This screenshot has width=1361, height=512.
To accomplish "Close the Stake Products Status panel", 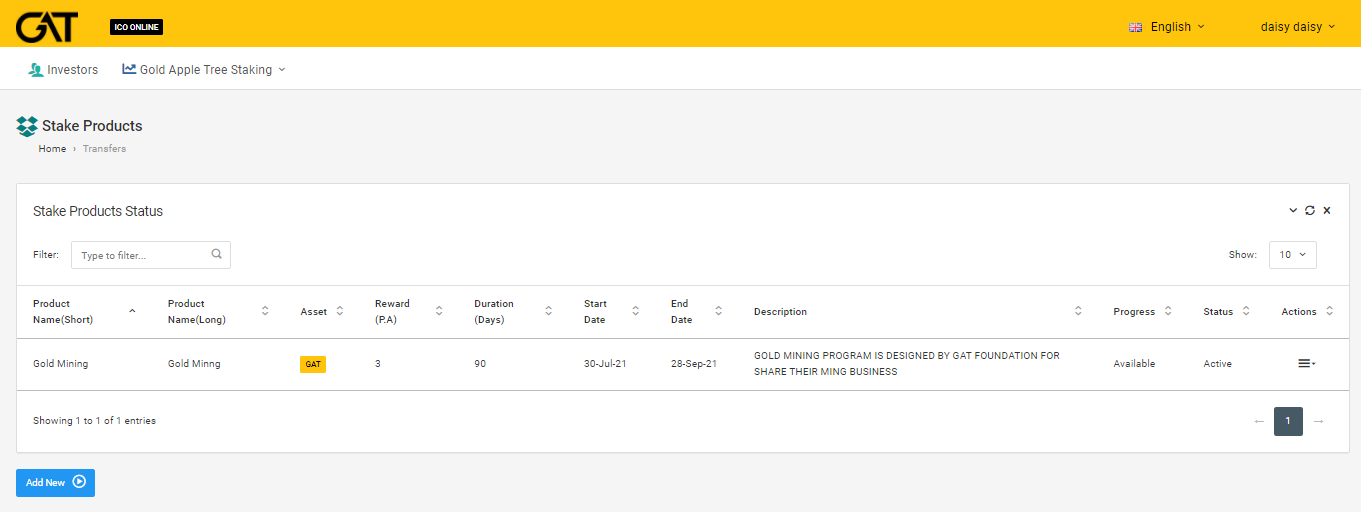I will 1327,210.
